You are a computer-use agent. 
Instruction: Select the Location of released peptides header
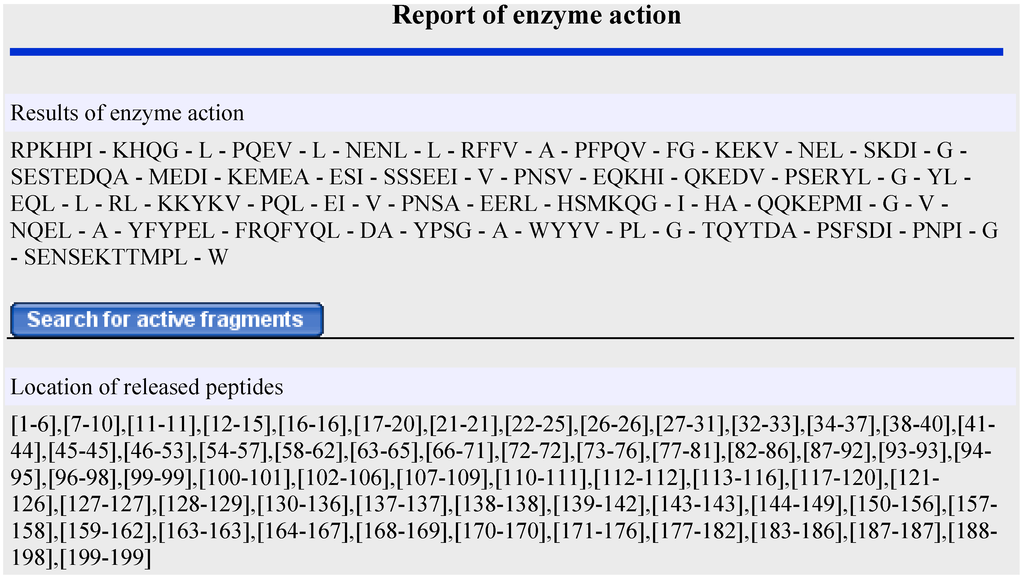(x=147, y=387)
